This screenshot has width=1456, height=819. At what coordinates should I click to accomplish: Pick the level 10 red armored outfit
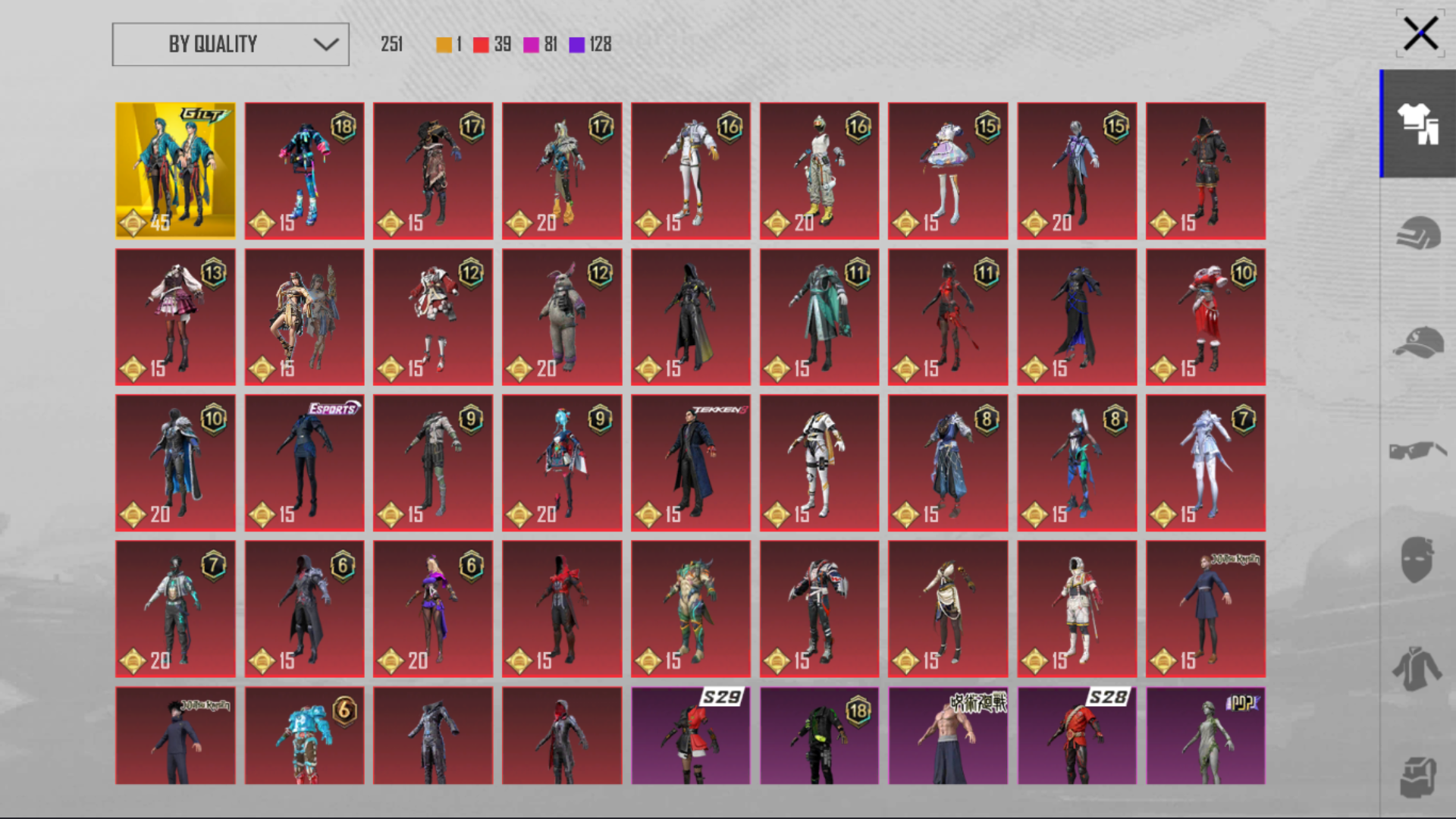(1206, 317)
